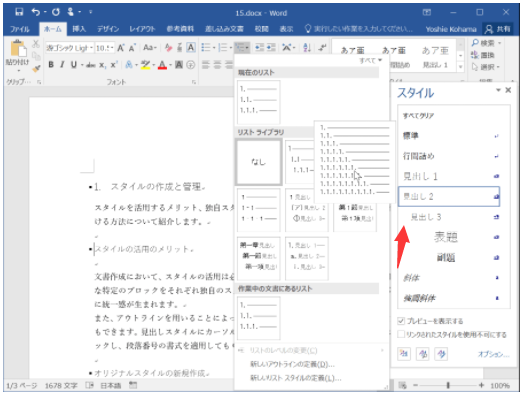Click the Cut scissors icon
This screenshot has width=526, height=395.
point(36,44)
